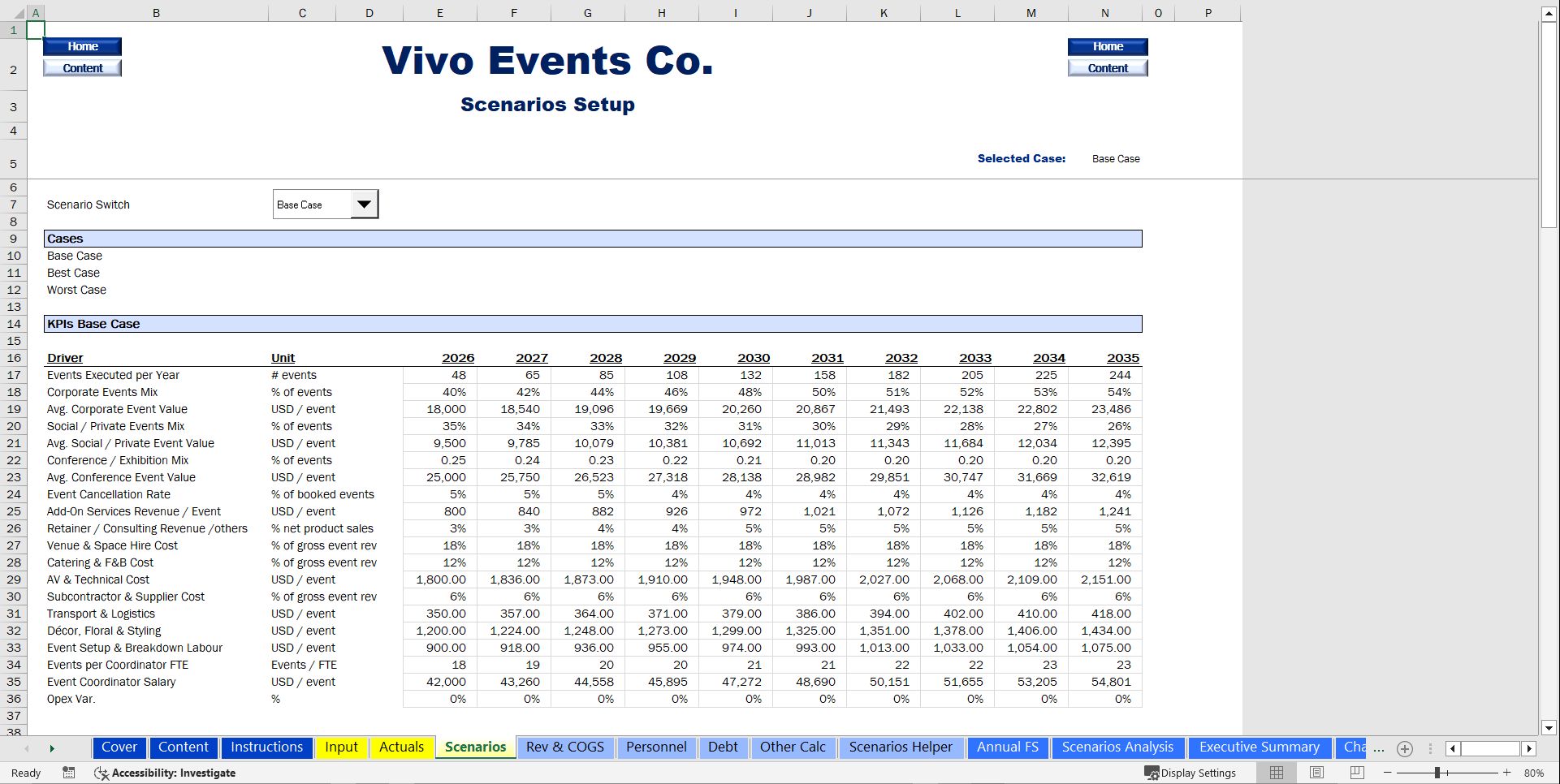Open the Executive Summary tab

point(1259,747)
